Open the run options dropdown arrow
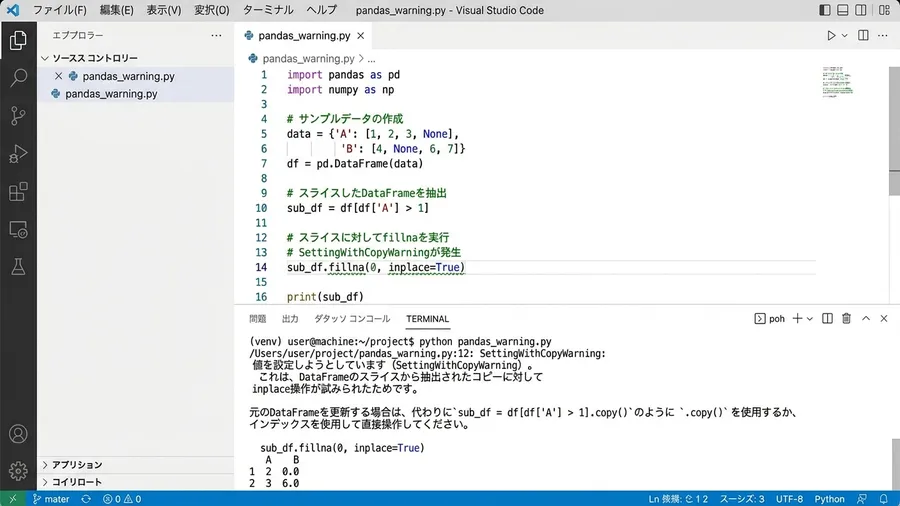 844,36
